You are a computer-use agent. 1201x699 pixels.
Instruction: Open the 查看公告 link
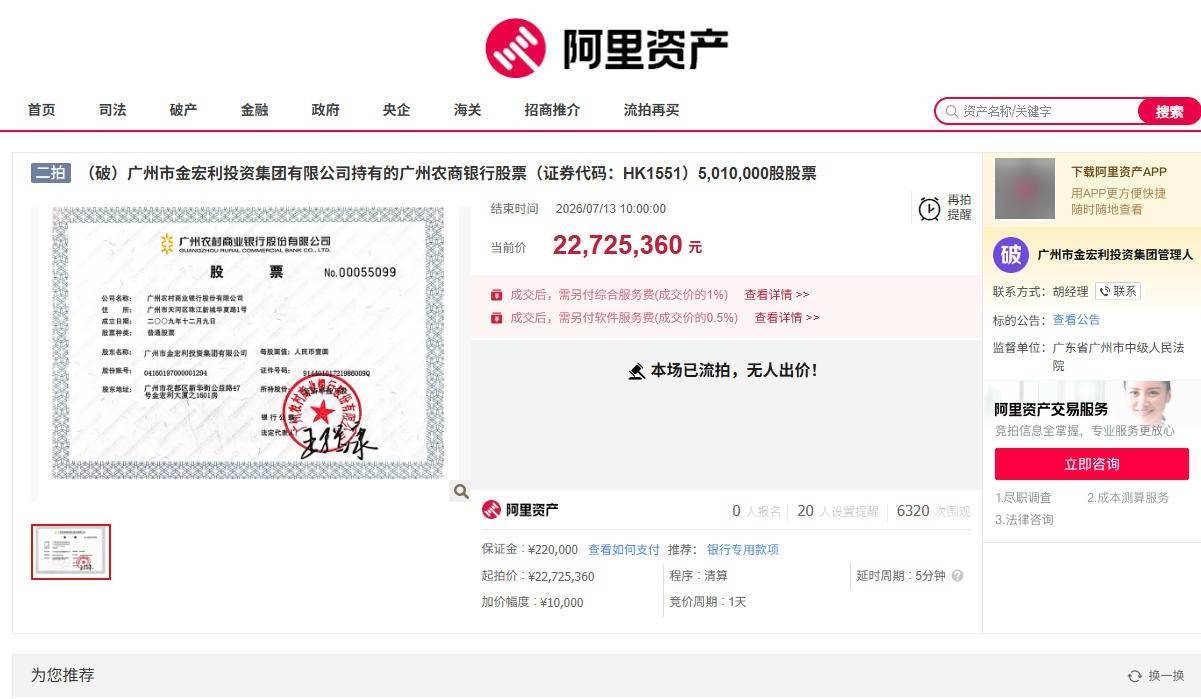pyautogui.click(x=1077, y=320)
